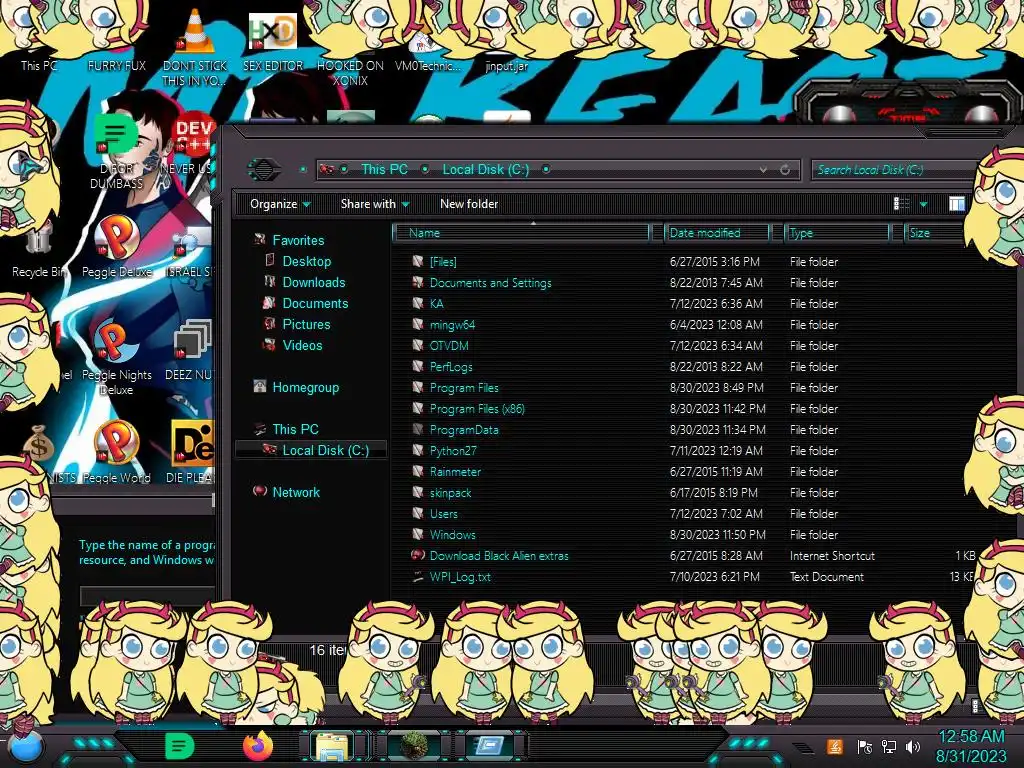Select the [Files] folder
This screenshot has width=1024, height=768.
(x=443, y=262)
